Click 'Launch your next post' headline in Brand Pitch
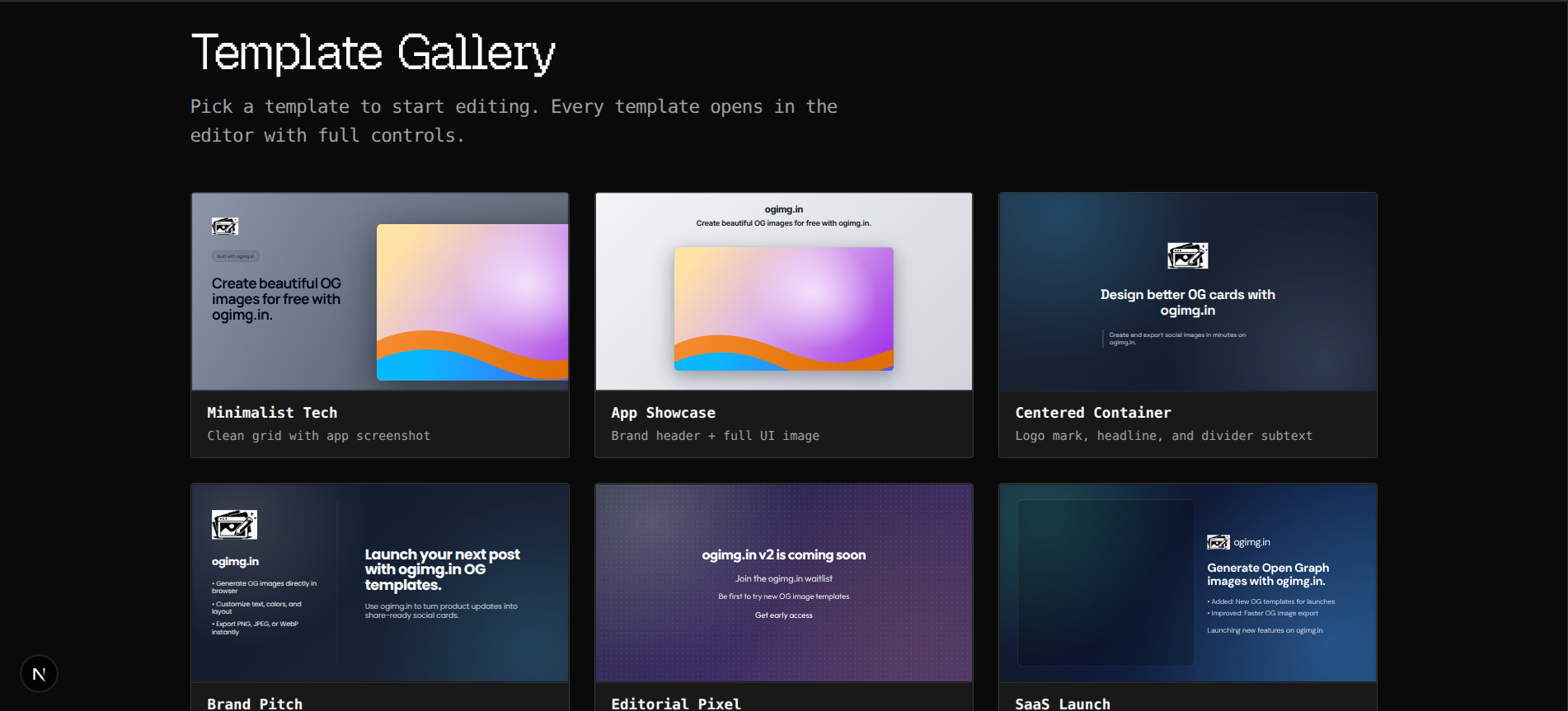The width and height of the screenshot is (1568, 711). (442, 569)
